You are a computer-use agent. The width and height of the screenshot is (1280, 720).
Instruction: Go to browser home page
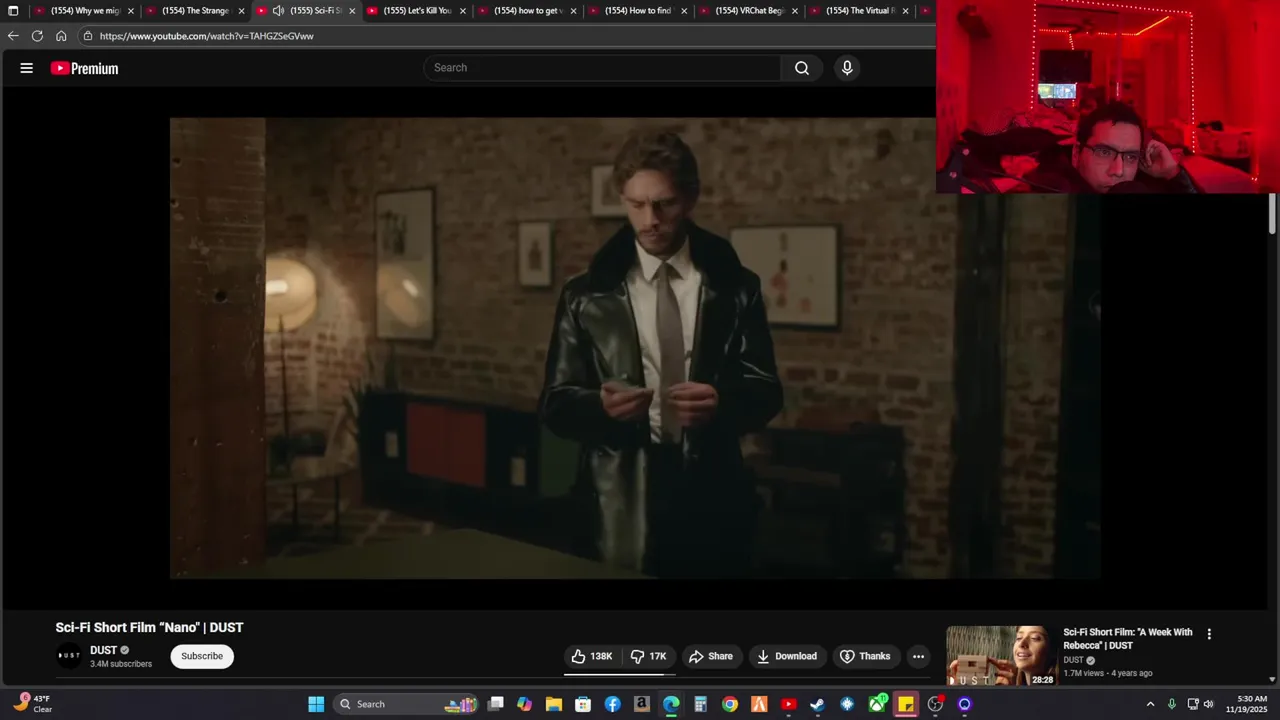click(x=61, y=36)
